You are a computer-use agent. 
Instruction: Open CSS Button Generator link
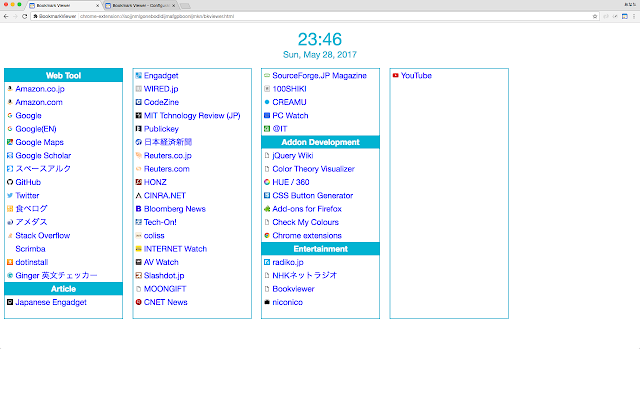312,196
